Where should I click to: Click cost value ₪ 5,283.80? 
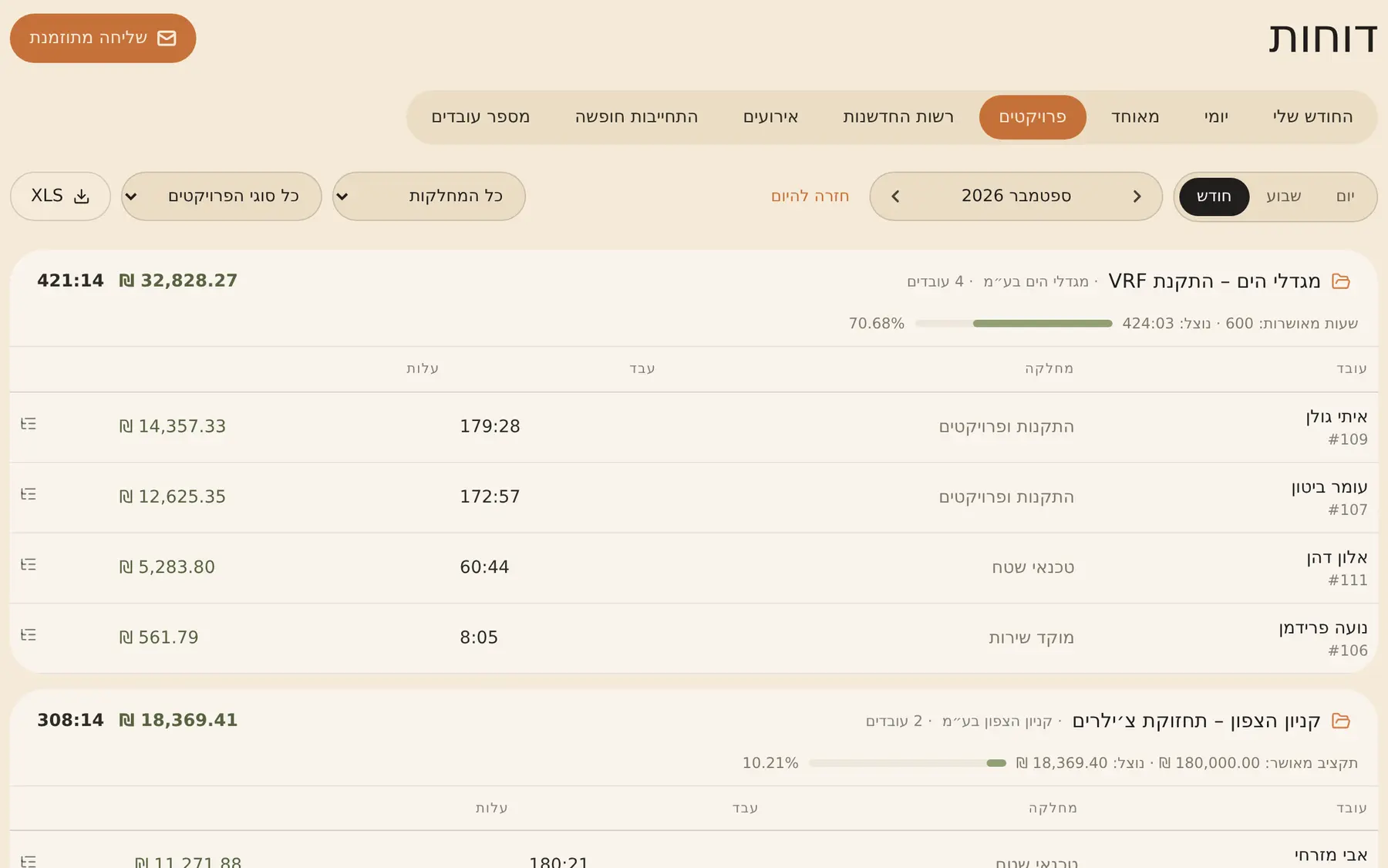point(167,567)
